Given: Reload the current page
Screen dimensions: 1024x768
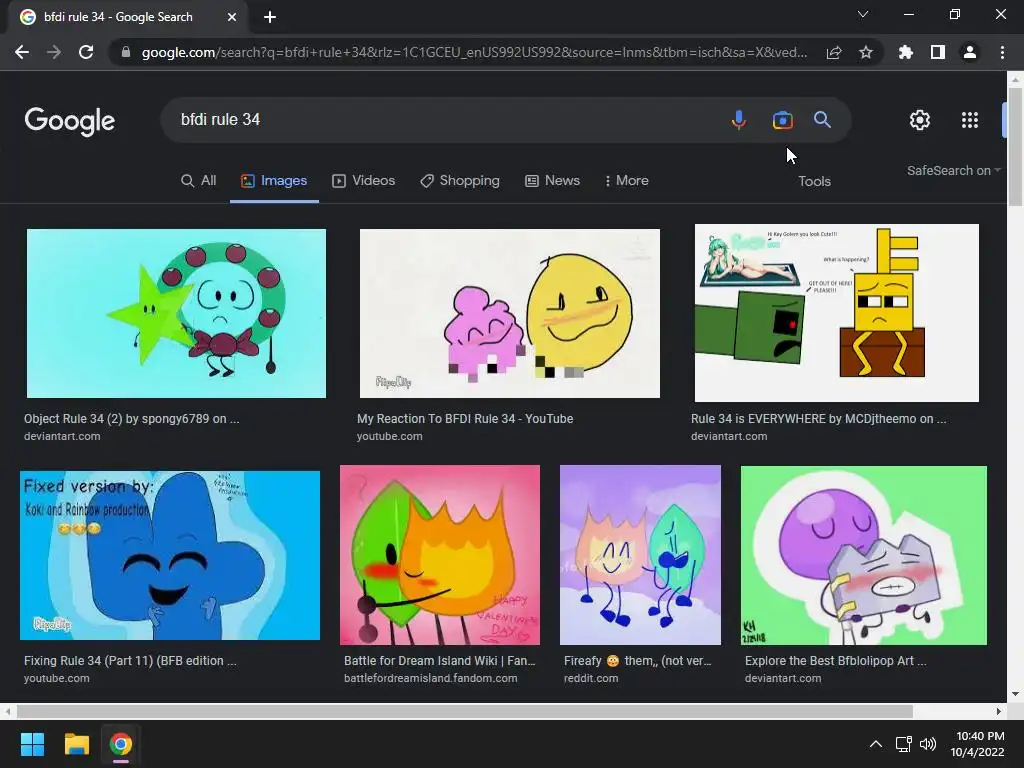Looking at the screenshot, I should click(86, 52).
